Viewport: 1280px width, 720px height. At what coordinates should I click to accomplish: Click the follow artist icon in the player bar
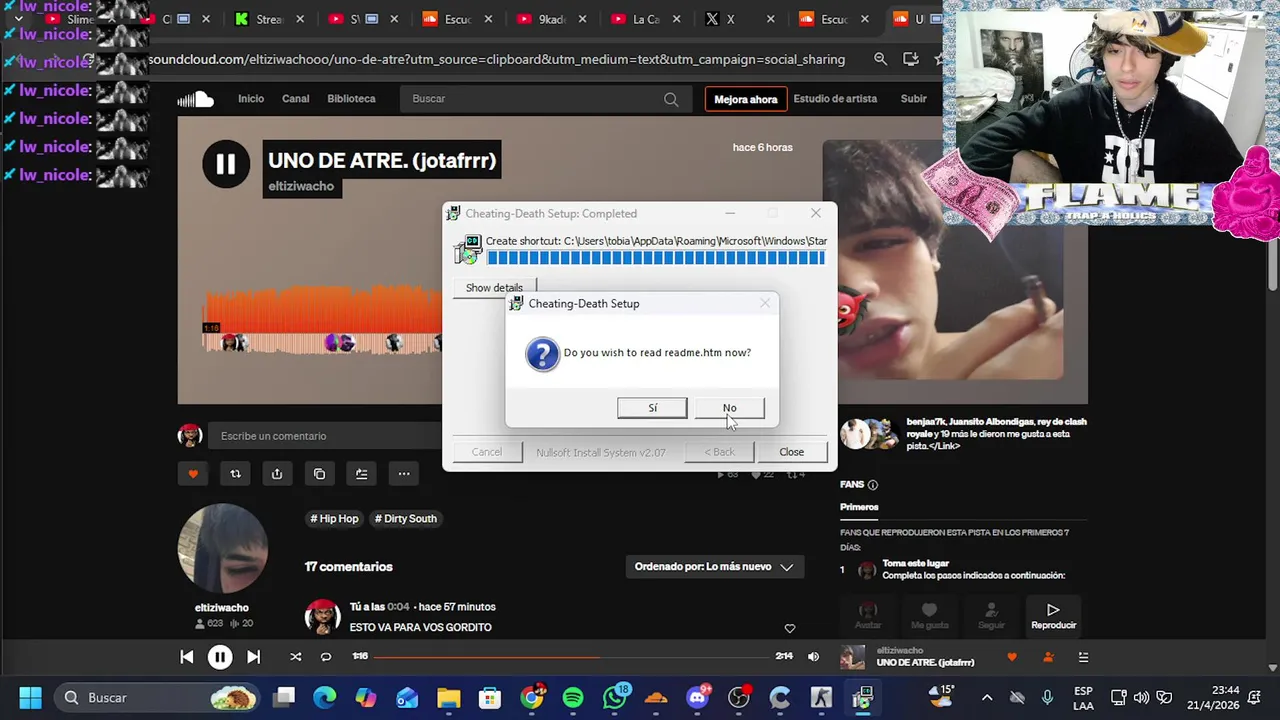pos(1048,657)
